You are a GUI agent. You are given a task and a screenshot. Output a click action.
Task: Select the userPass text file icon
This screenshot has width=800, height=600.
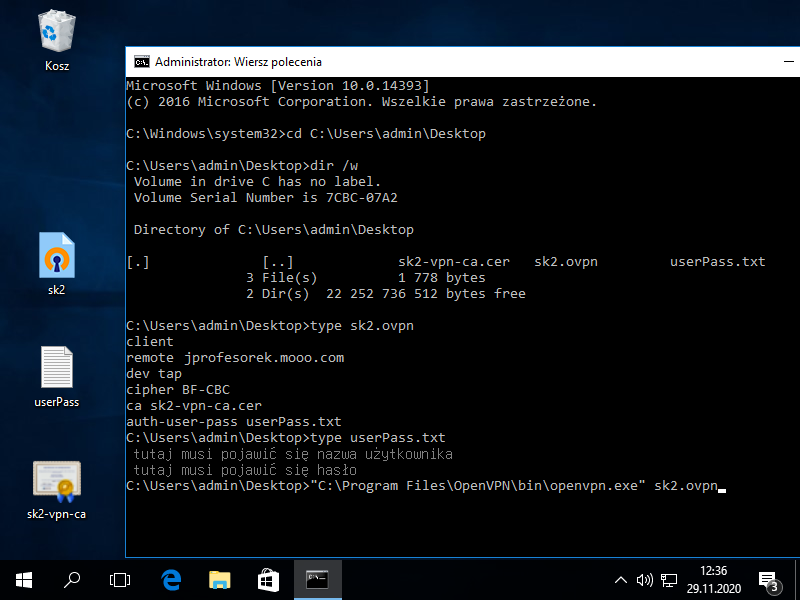(56, 368)
